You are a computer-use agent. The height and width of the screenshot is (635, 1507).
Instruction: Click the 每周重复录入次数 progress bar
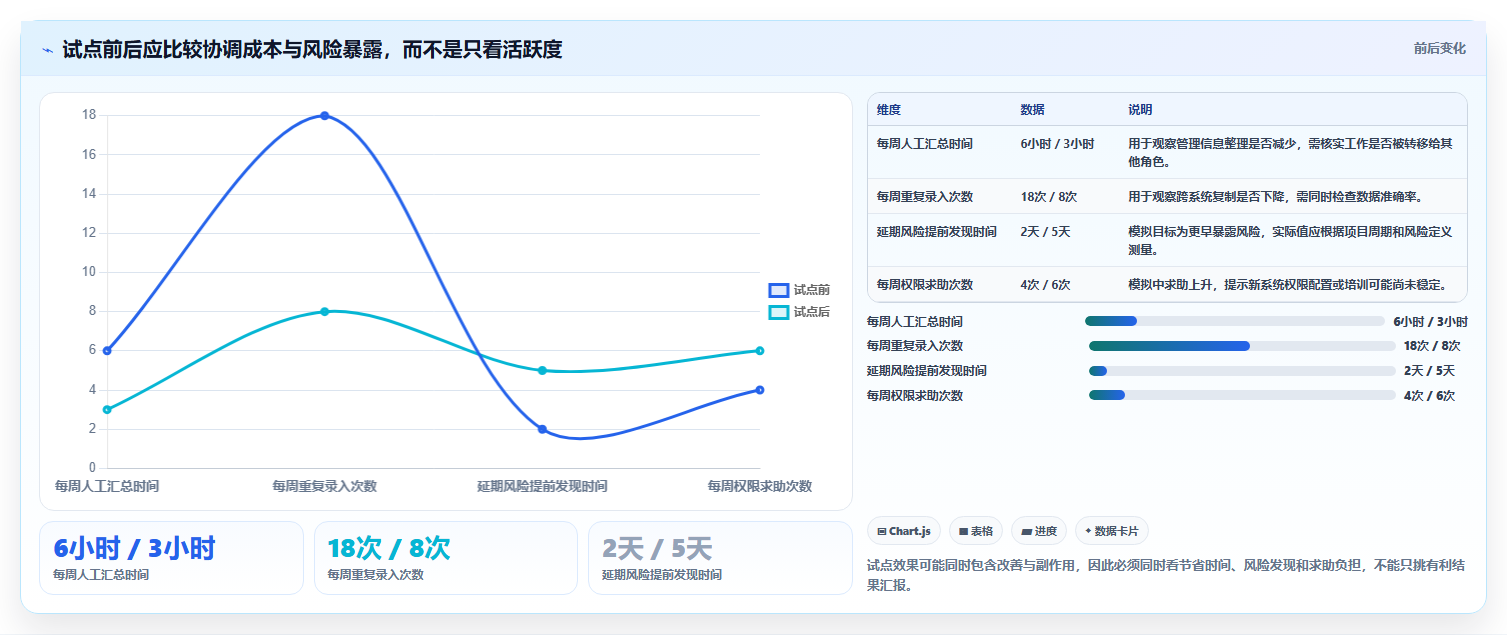tap(1242, 346)
